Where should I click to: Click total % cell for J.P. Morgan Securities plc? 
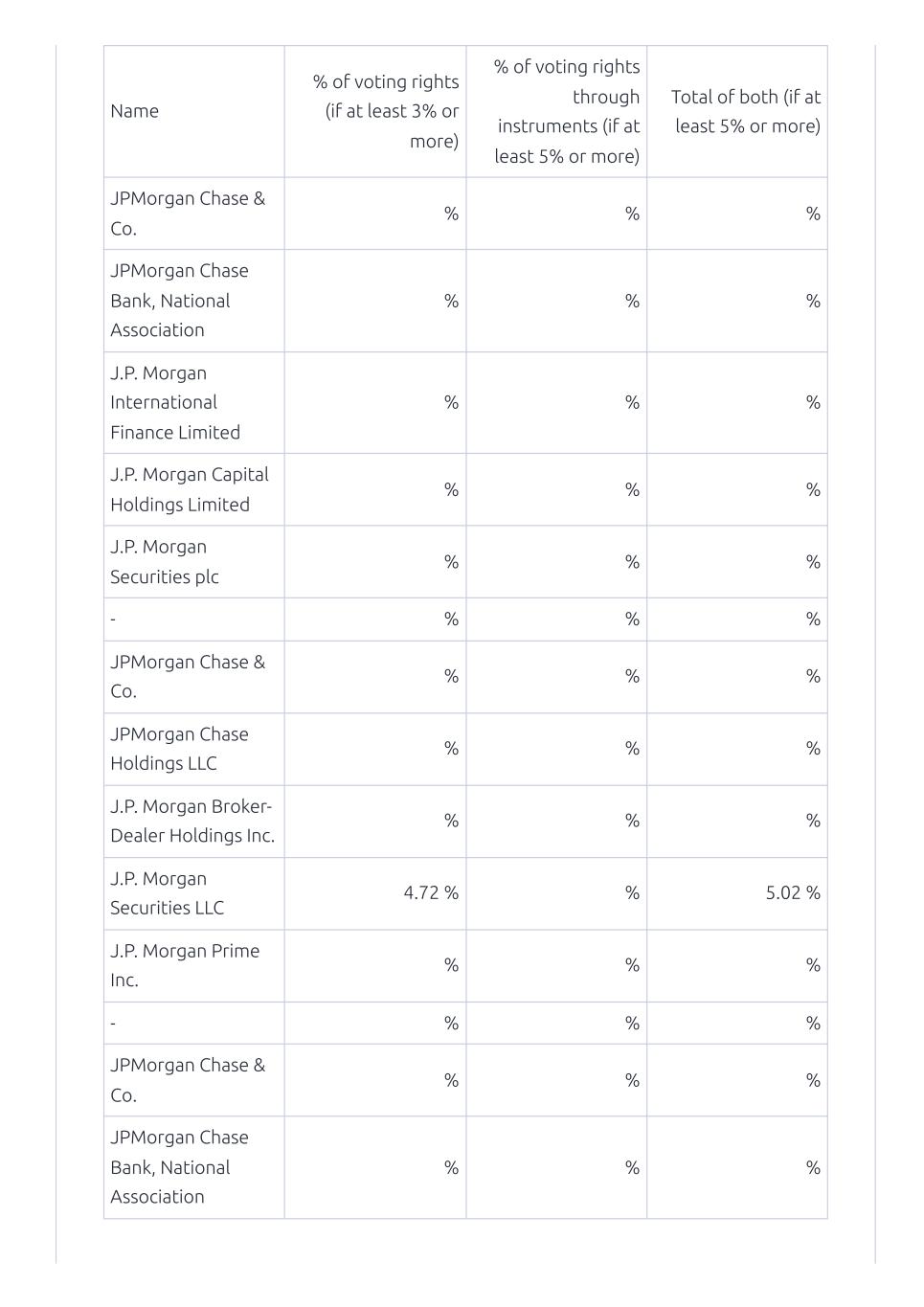[813, 562]
